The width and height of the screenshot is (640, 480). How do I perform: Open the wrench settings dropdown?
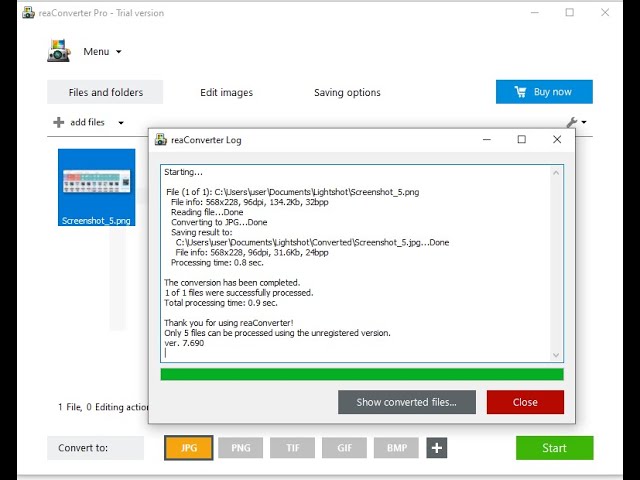(x=577, y=123)
